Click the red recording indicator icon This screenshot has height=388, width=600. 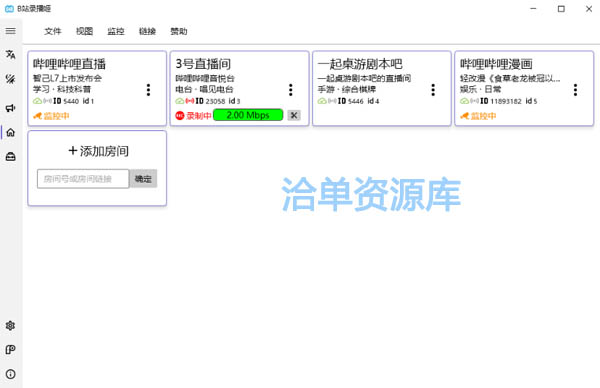(x=180, y=115)
